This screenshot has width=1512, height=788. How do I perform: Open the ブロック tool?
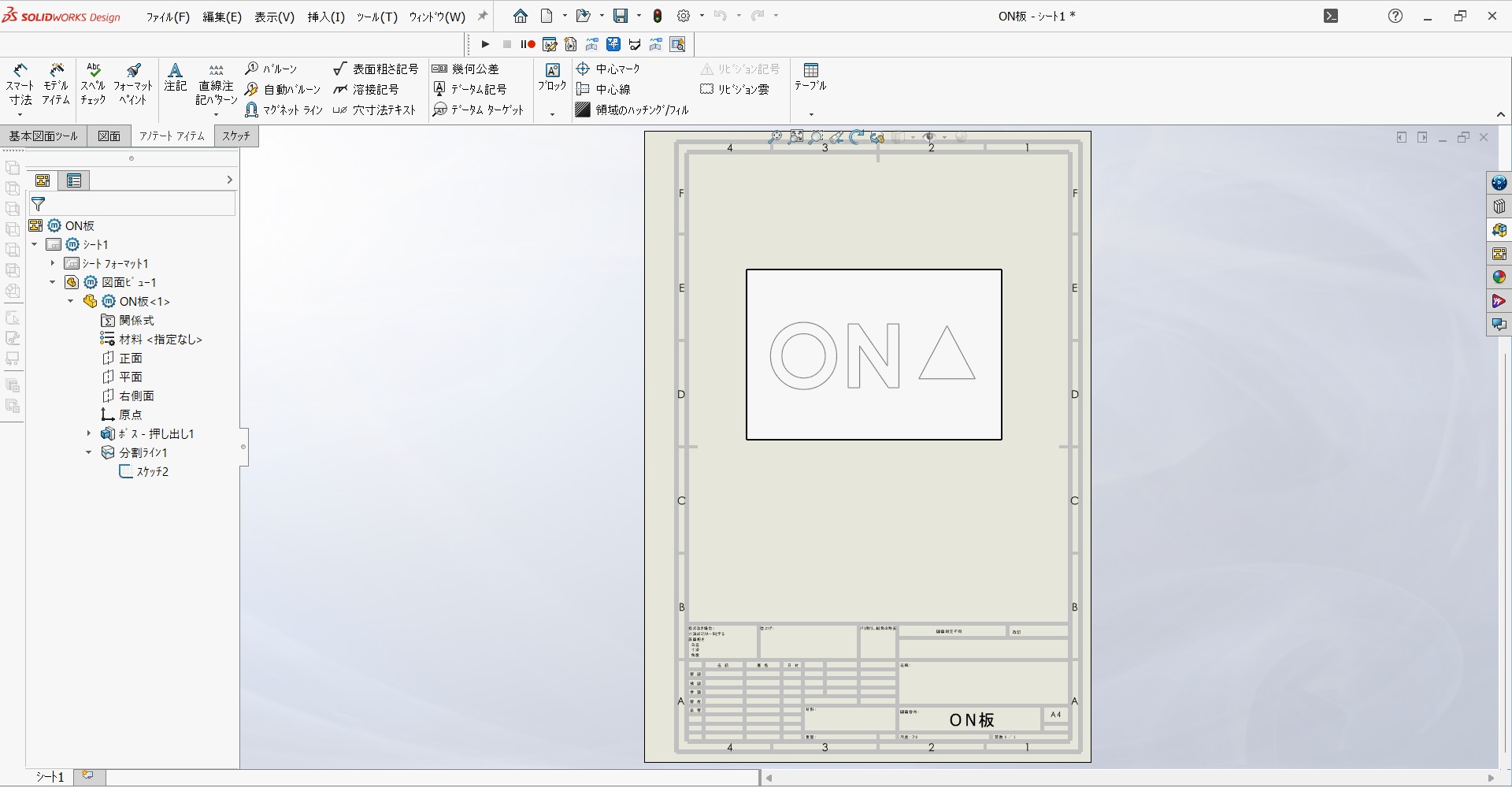552,77
